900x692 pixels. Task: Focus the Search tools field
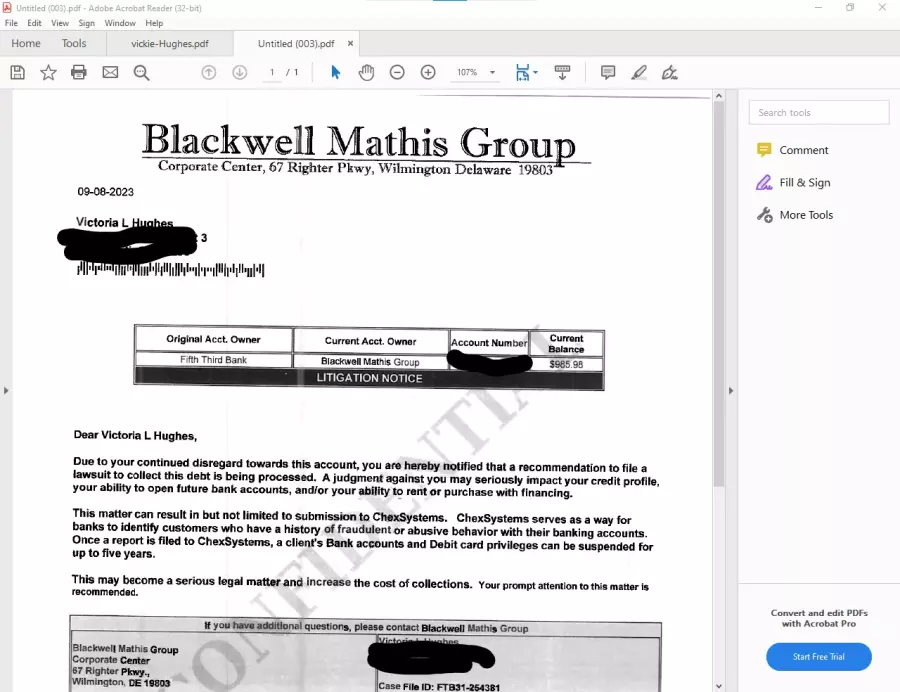pos(819,112)
